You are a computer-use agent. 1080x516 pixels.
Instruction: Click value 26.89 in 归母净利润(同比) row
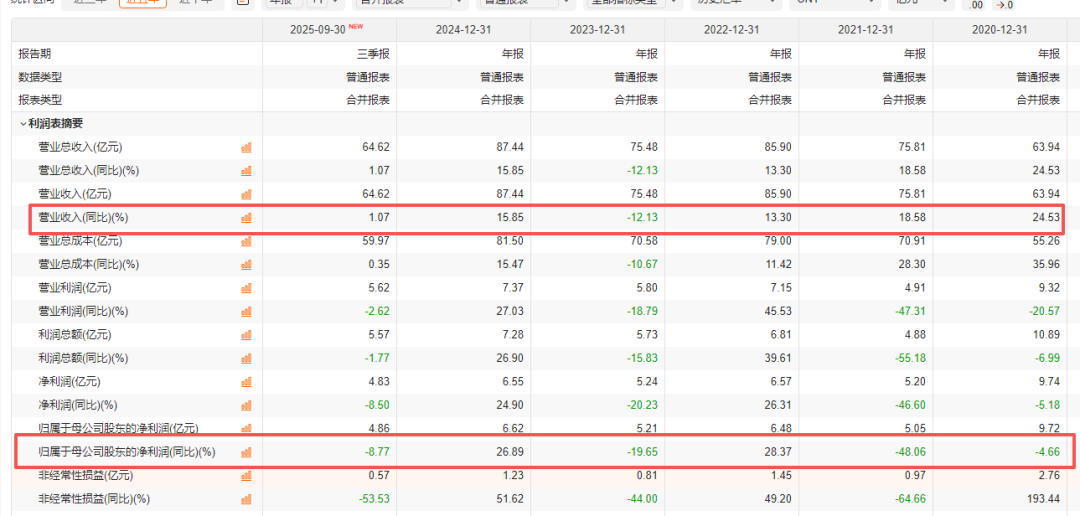point(512,453)
